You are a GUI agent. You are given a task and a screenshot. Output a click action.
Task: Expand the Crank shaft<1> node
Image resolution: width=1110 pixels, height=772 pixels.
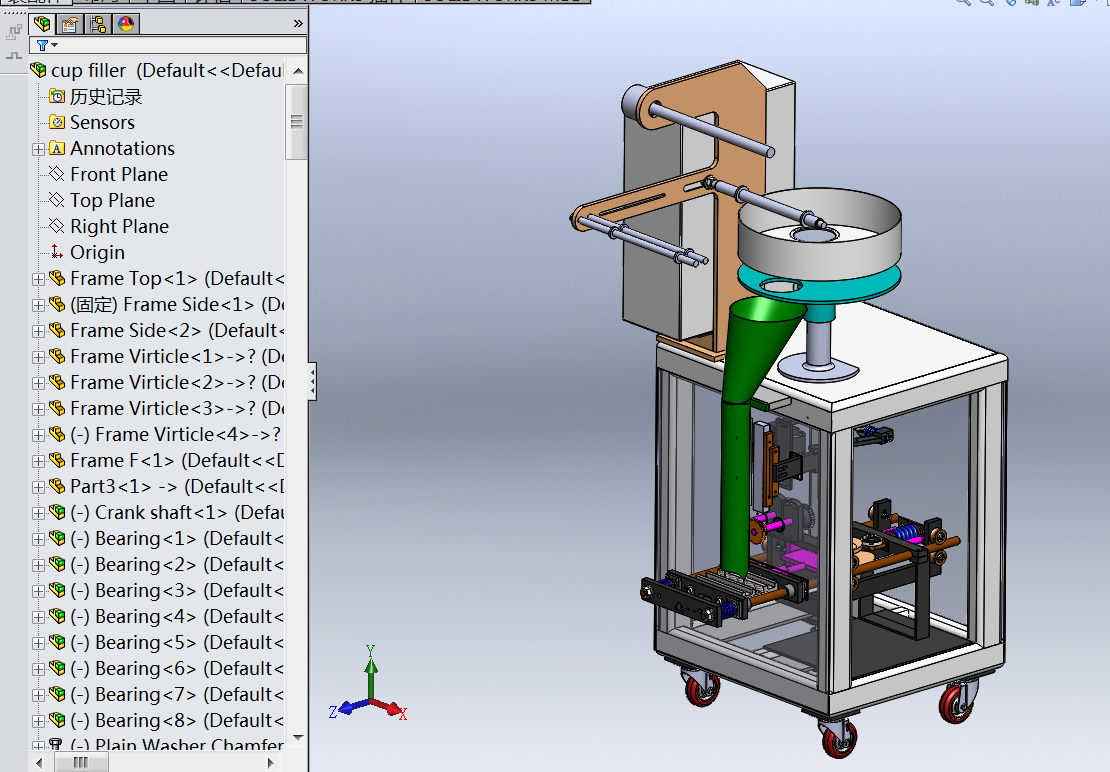coord(38,513)
